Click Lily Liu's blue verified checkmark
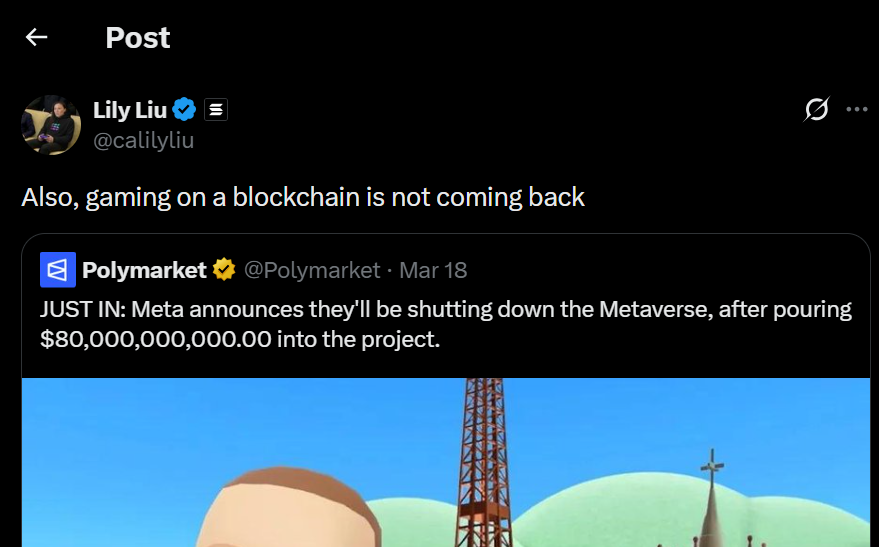The width and height of the screenshot is (879, 547). 184,109
